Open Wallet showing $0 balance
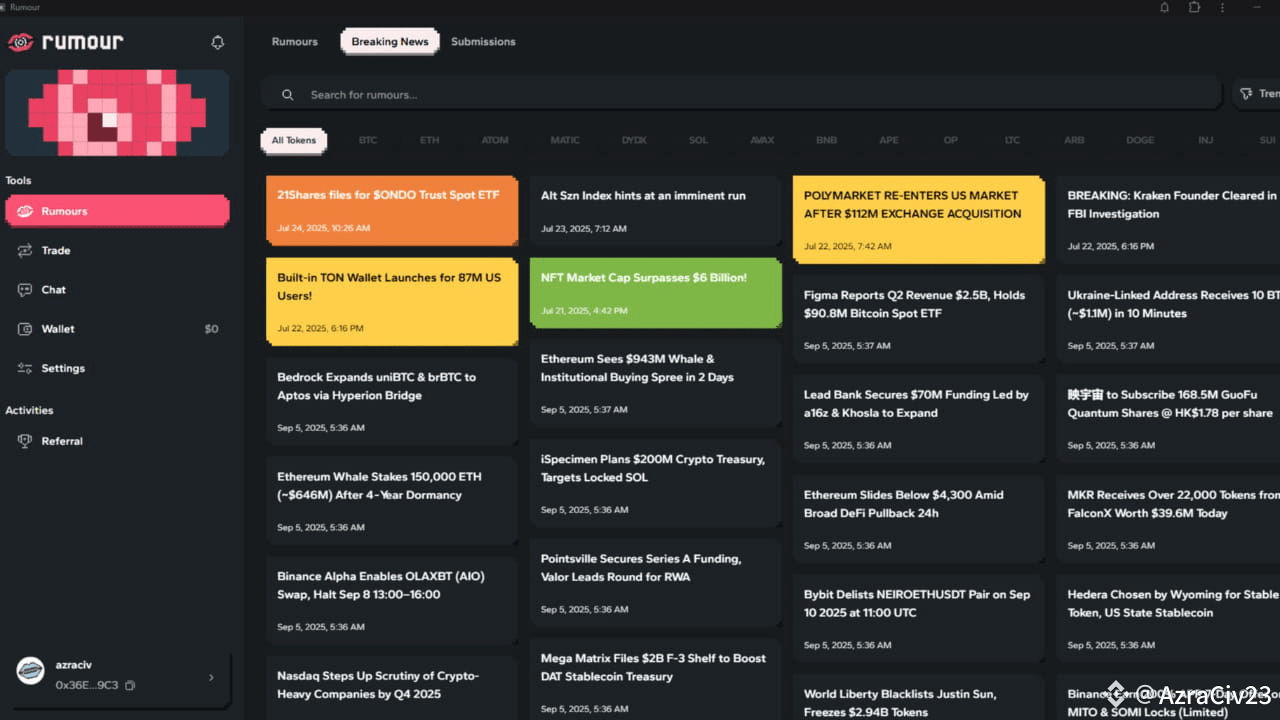Viewport: 1280px width, 720px height. pos(117,329)
